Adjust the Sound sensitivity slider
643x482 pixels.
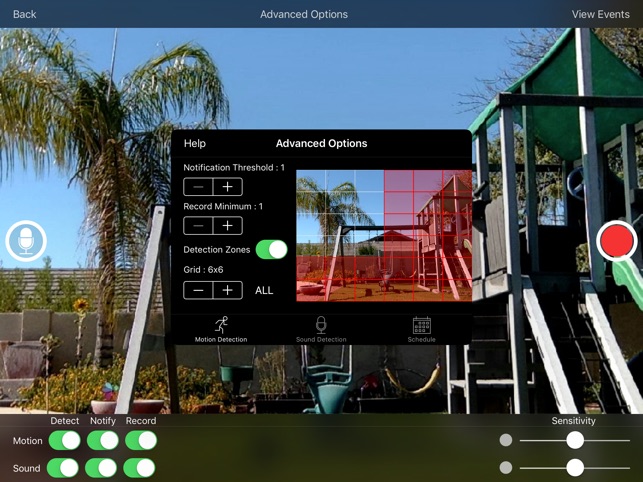(x=575, y=467)
